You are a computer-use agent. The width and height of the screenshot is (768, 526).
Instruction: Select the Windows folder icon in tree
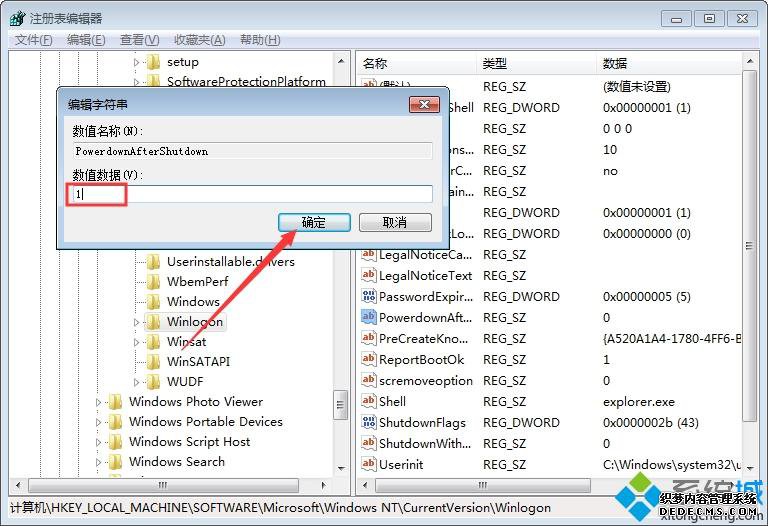pos(153,302)
